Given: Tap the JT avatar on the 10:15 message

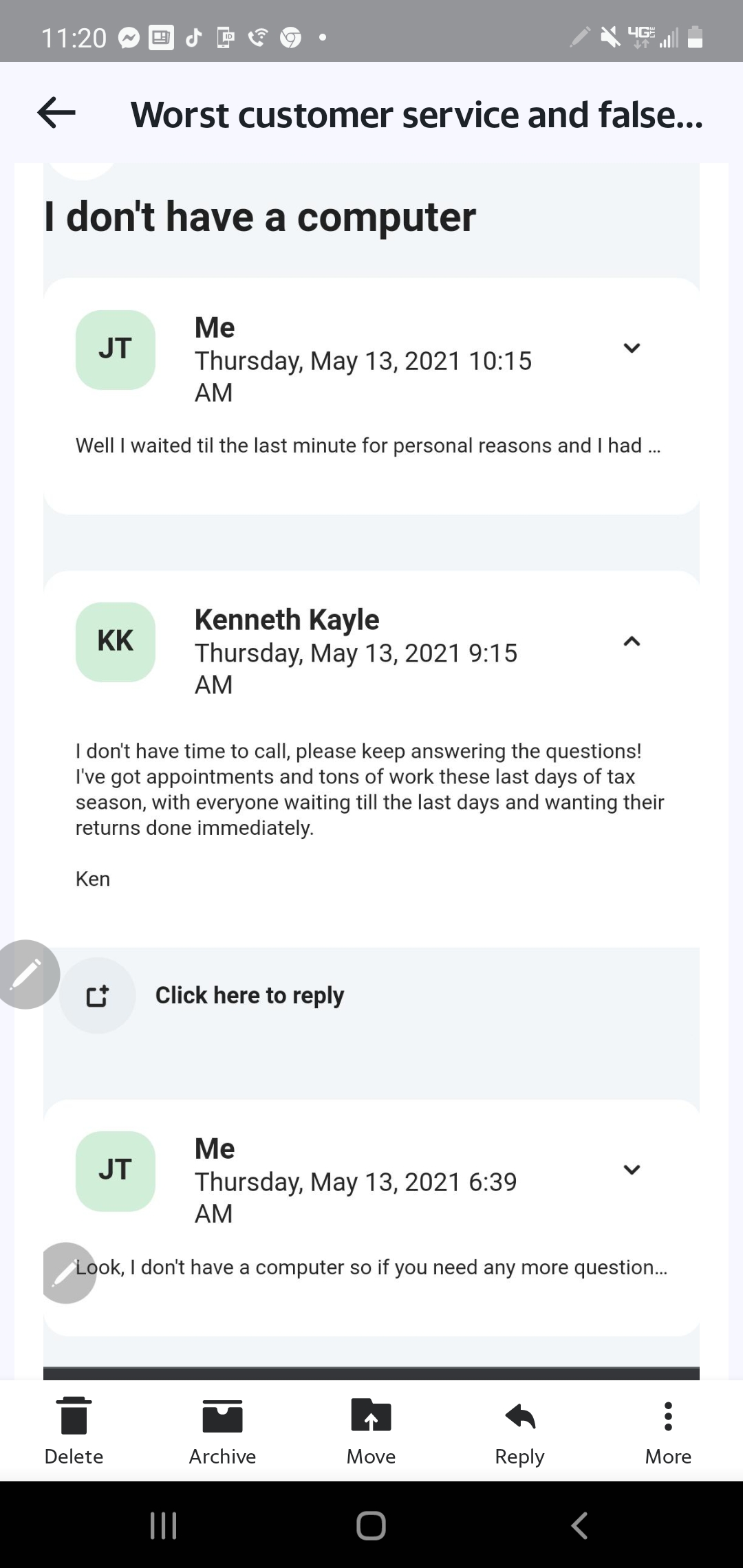Looking at the screenshot, I should [116, 349].
